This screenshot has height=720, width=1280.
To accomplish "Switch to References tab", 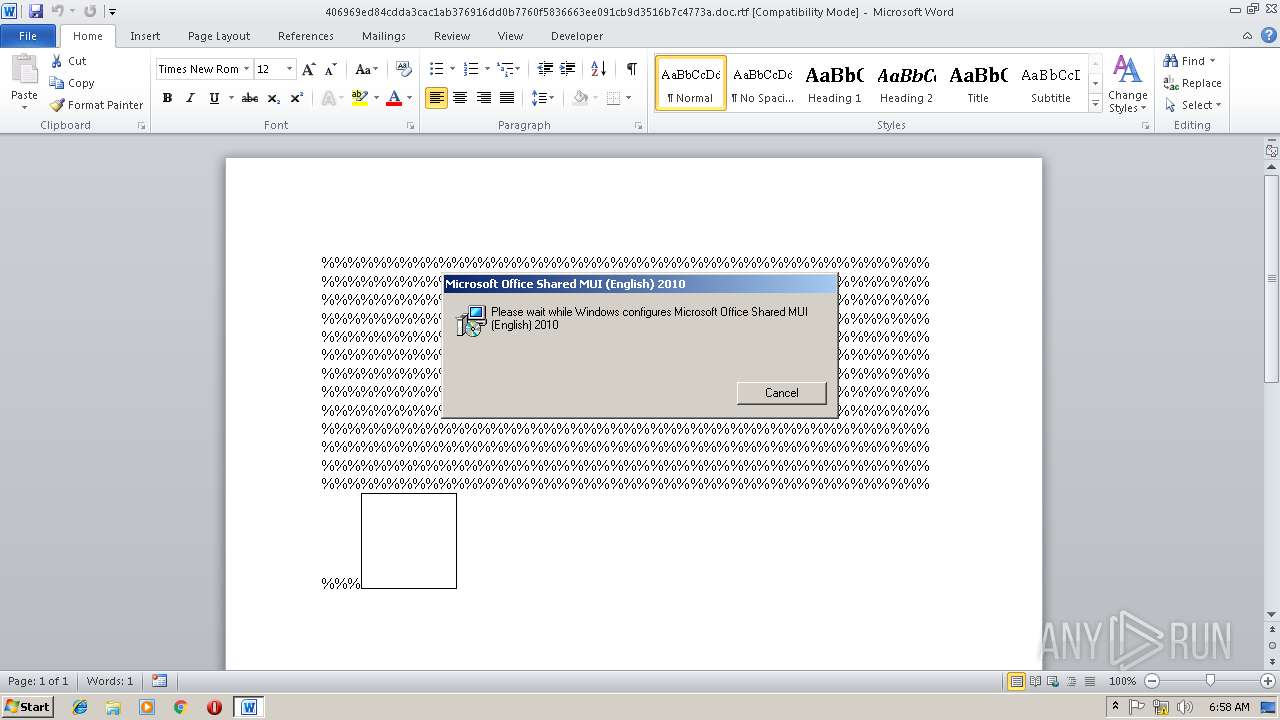I will point(306,36).
